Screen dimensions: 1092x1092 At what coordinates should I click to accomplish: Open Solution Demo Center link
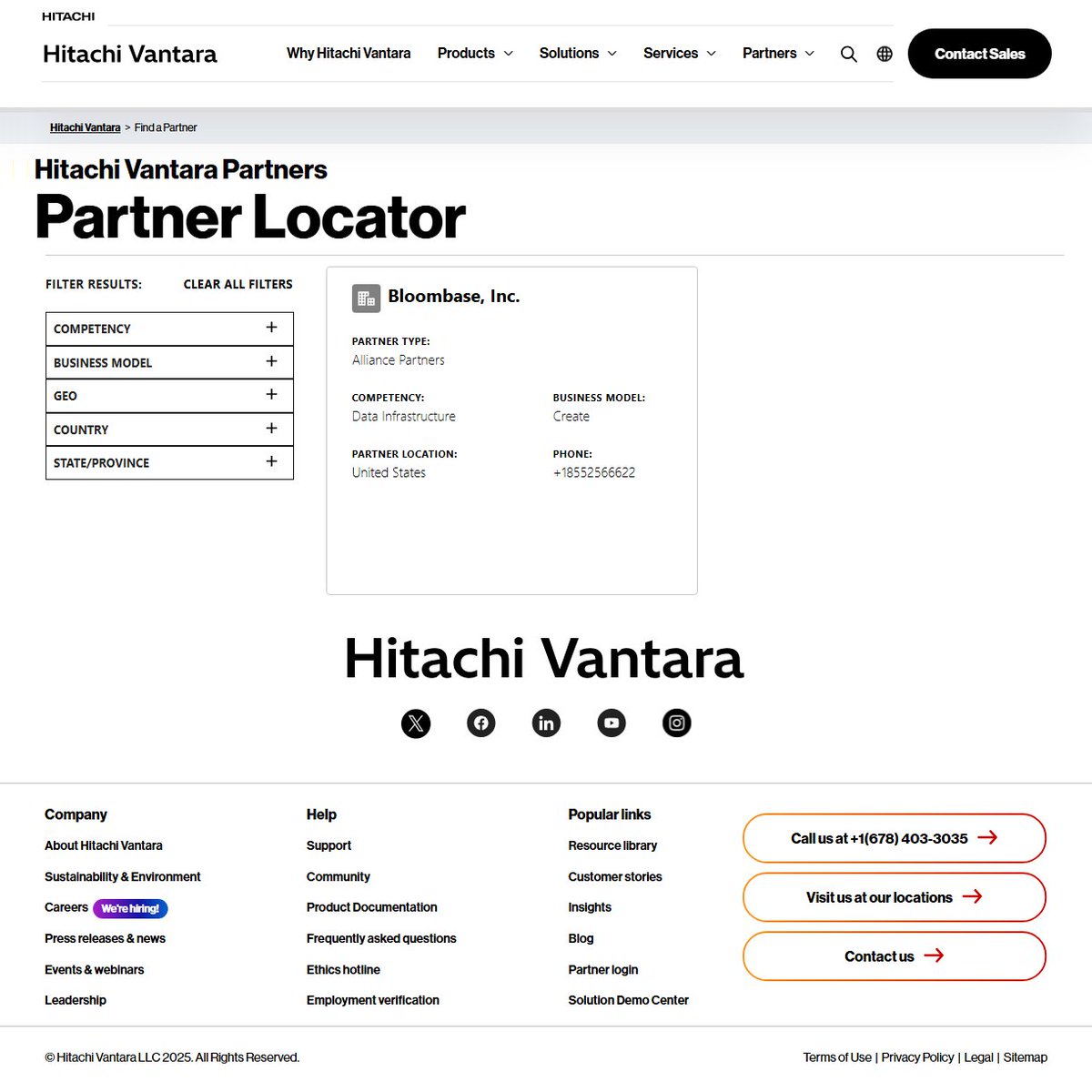(x=628, y=1000)
